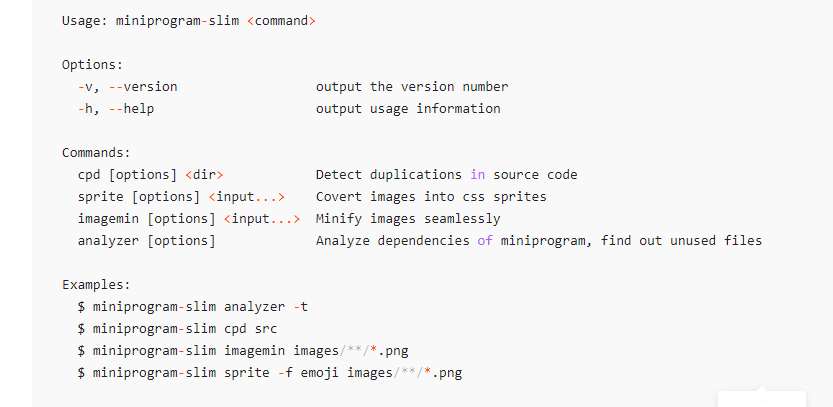This screenshot has height=407, width=833.
Task: Click the purple "of" keyword
Action: click(485, 241)
